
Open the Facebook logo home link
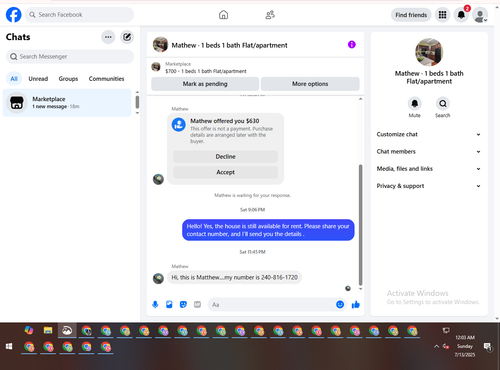coord(14,15)
